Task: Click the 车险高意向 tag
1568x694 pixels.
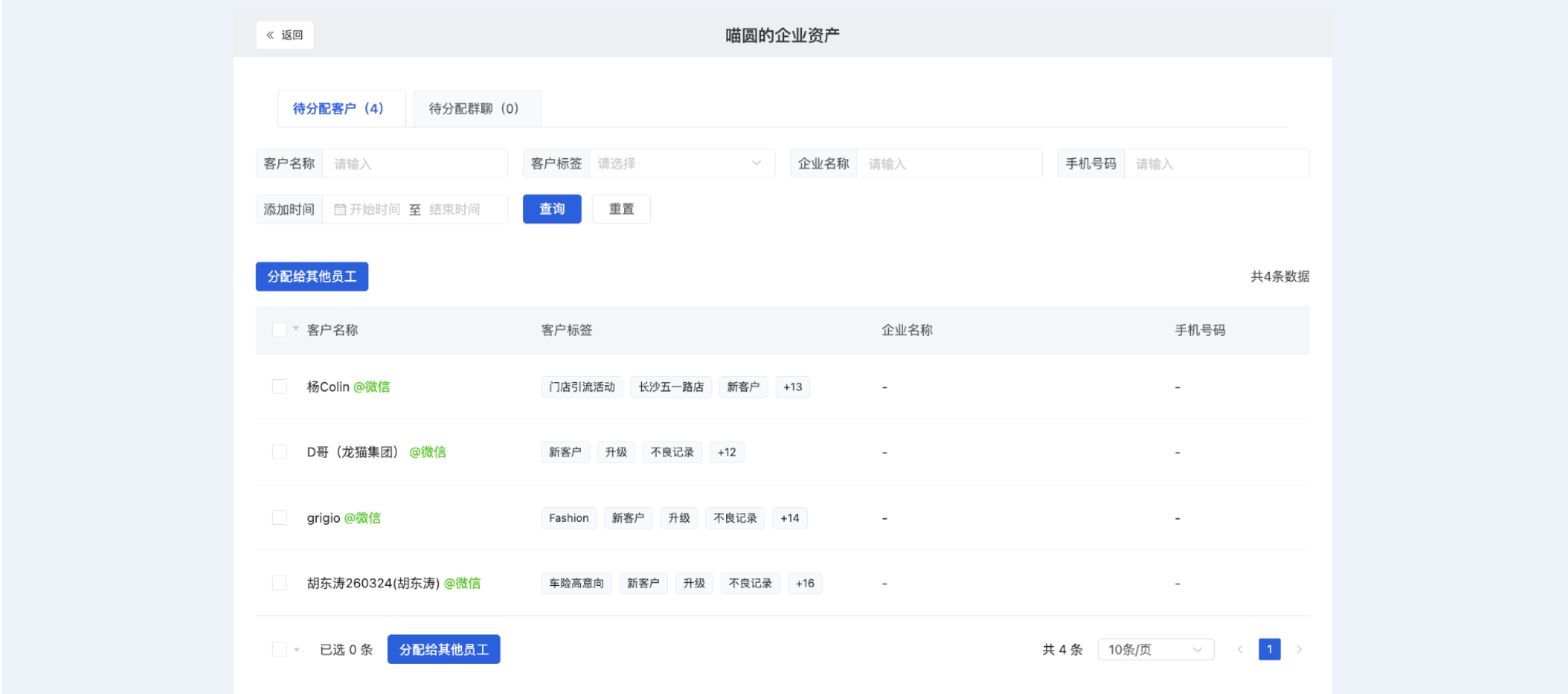Action: pos(576,584)
